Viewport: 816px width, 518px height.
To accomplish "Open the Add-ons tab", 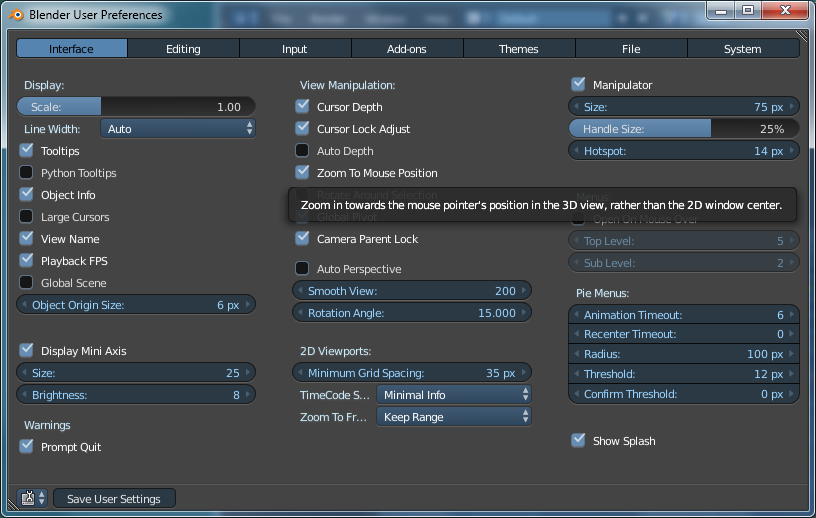I will (407, 49).
